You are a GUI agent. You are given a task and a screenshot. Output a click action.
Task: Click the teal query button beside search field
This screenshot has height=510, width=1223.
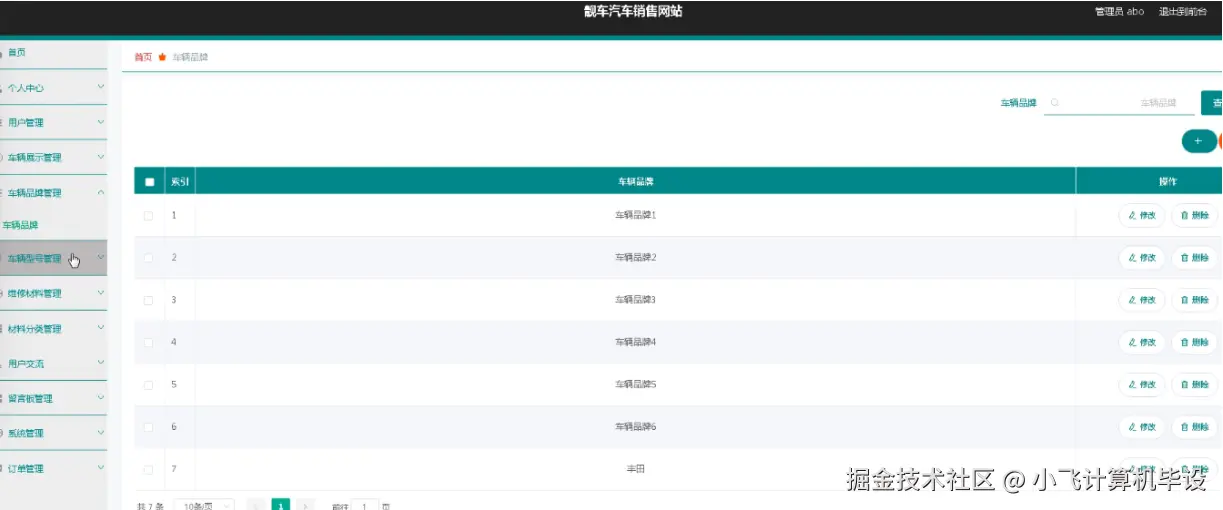pyautogui.click(x=1212, y=103)
